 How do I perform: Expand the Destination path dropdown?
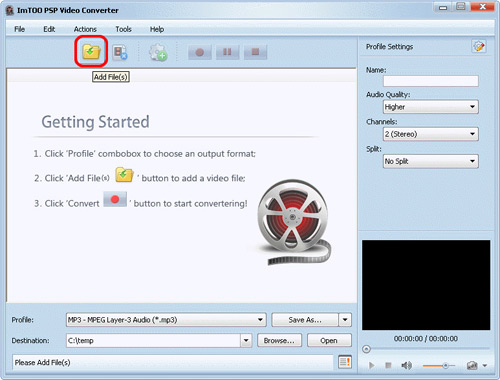pos(246,340)
